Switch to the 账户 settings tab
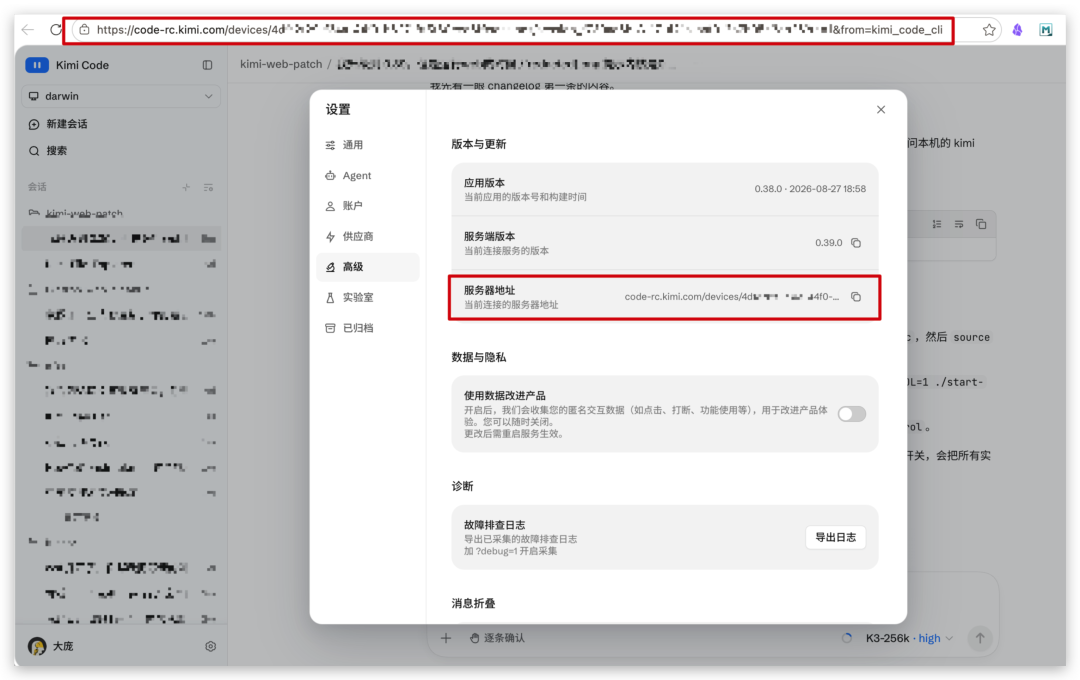This screenshot has height=680, width=1080. pos(368,206)
